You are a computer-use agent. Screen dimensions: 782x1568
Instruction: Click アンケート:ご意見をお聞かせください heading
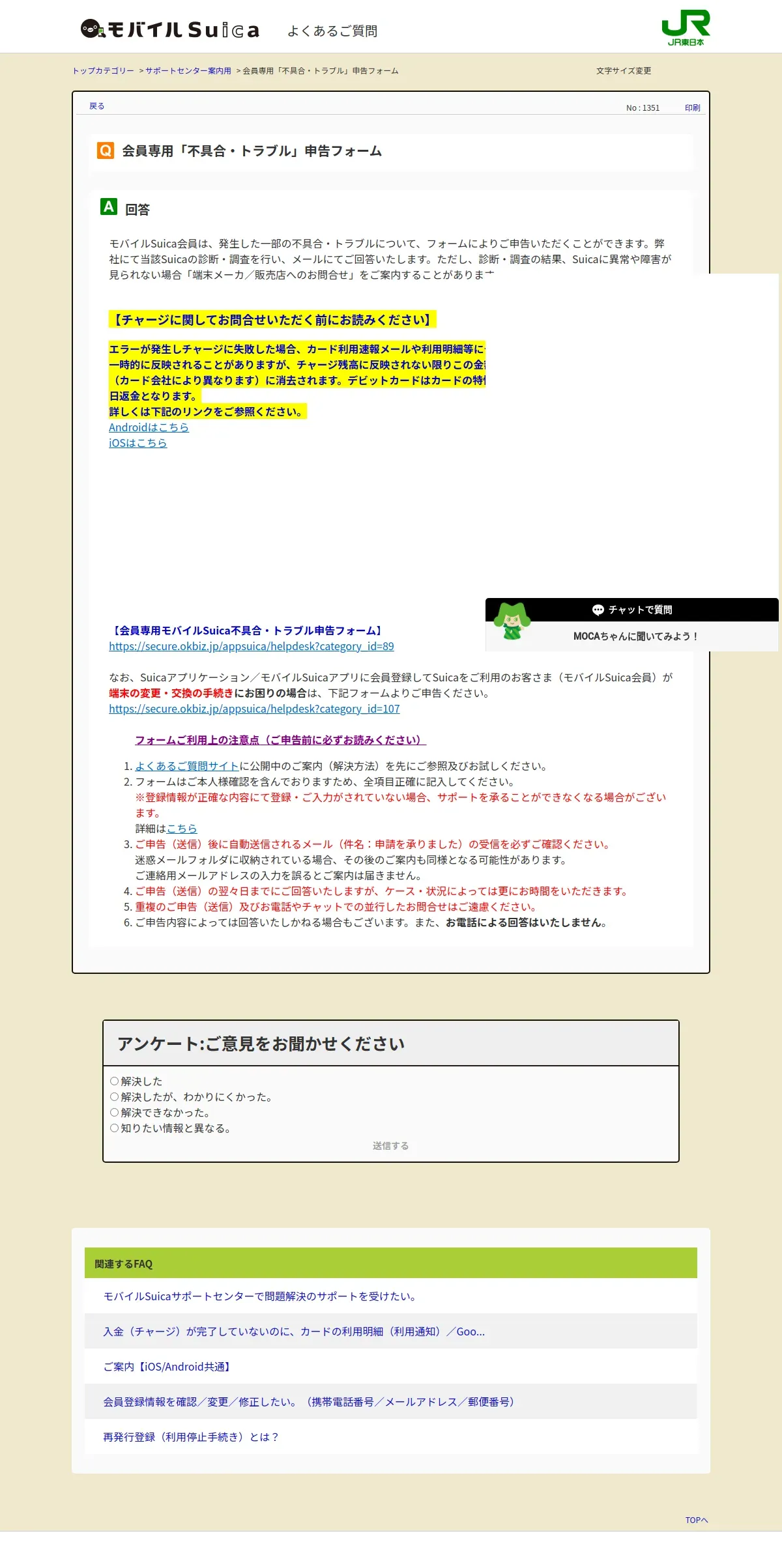point(261,1044)
